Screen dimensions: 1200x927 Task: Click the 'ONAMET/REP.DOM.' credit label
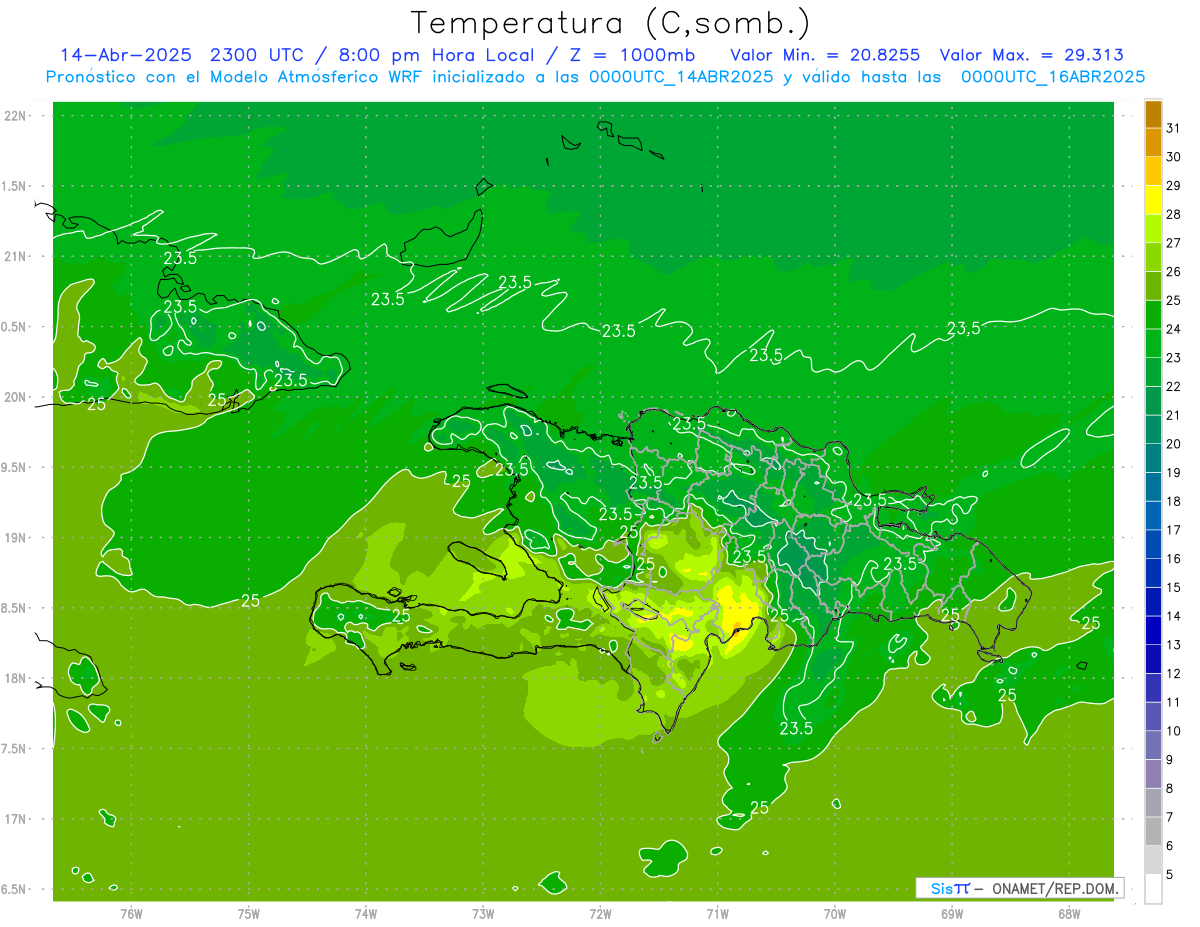pos(1057,888)
